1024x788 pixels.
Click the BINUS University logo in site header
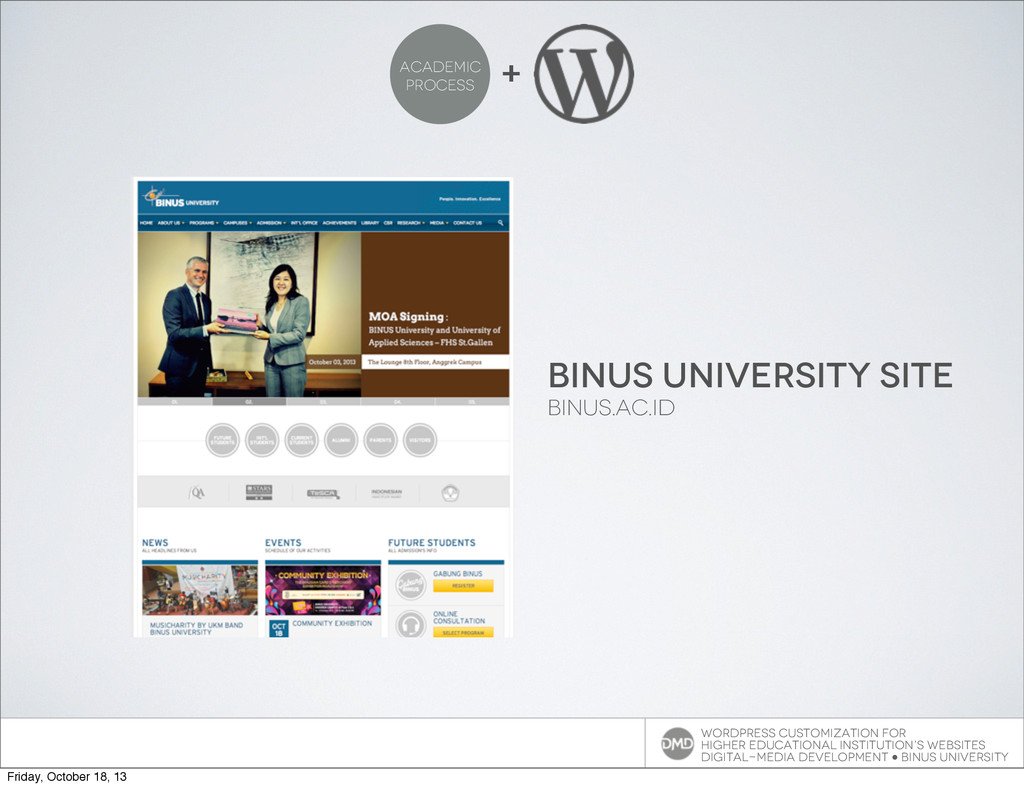point(182,198)
